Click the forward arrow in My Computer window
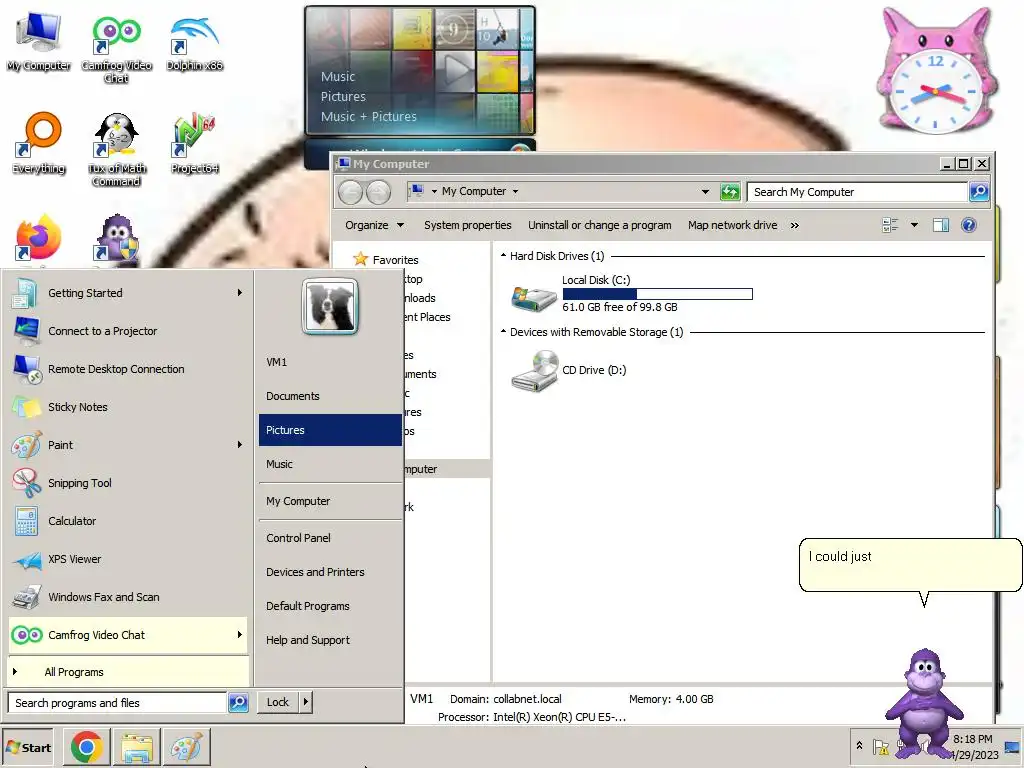This screenshot has height=768, width=1024. (x=378, y=192)
